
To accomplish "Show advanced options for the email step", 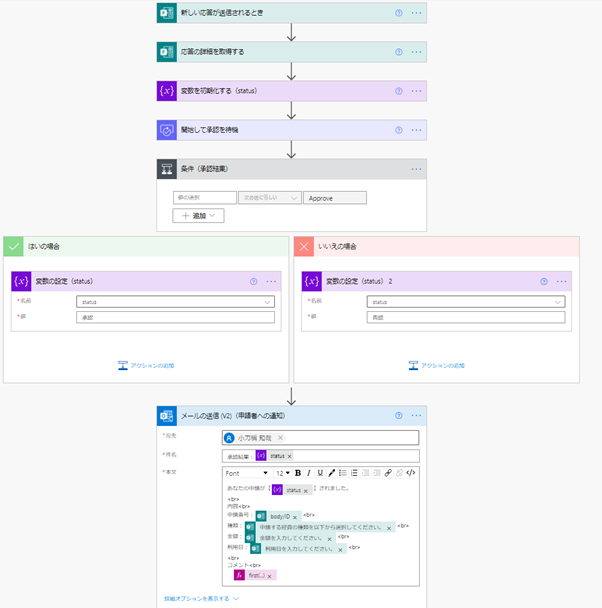I will [x=201, y=599].
